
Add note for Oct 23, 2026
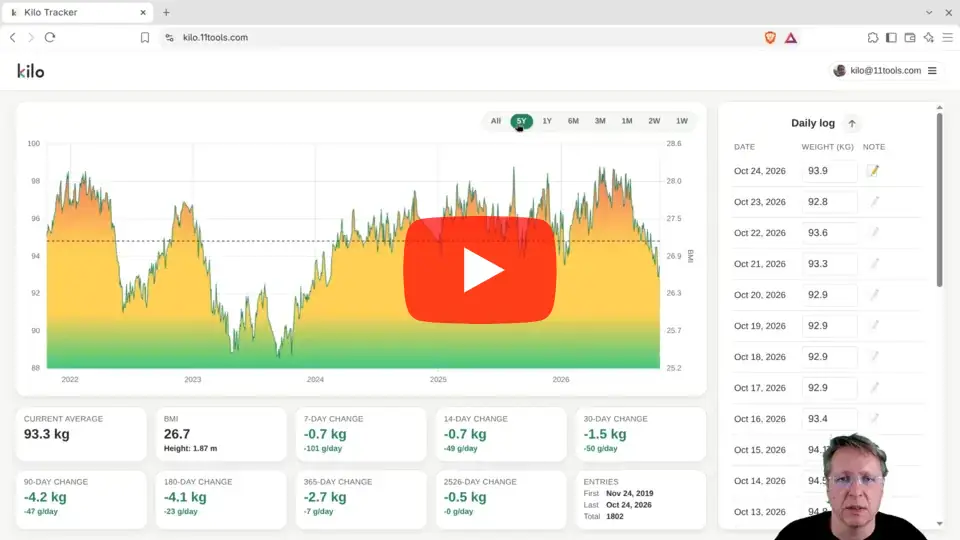(x=875, y=201)
